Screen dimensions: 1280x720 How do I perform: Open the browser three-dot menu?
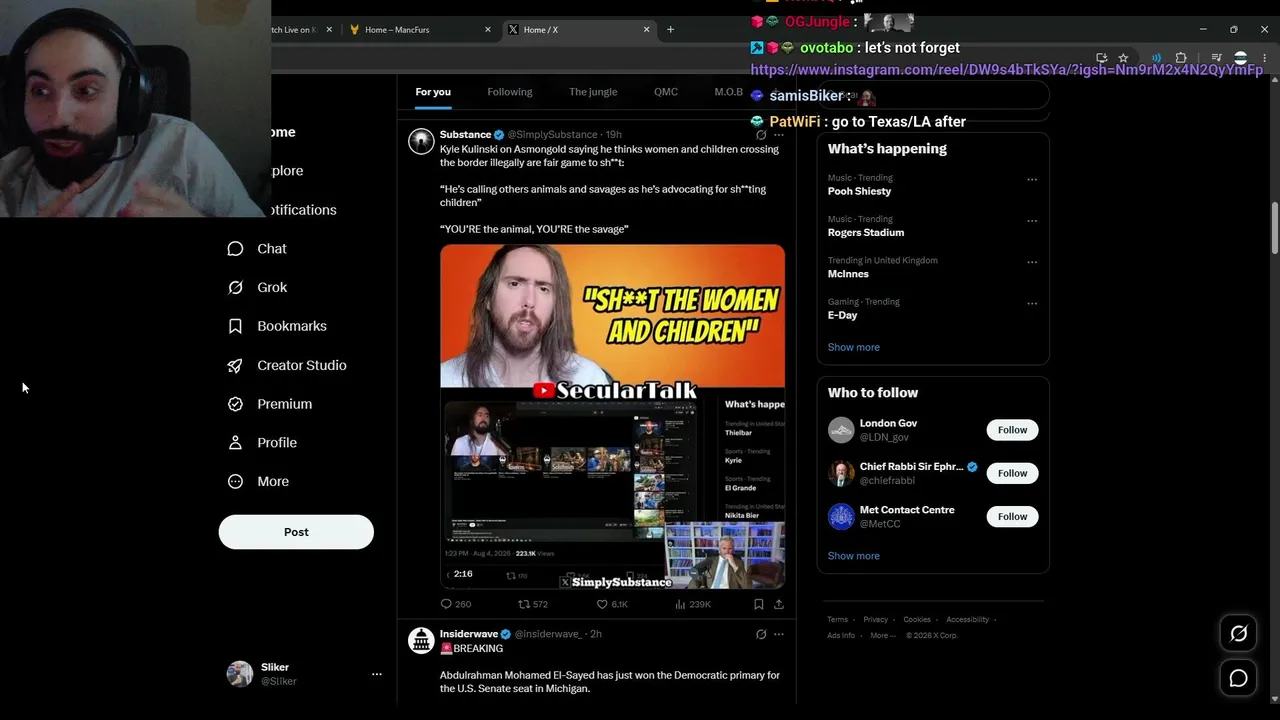click(1265, 58)
